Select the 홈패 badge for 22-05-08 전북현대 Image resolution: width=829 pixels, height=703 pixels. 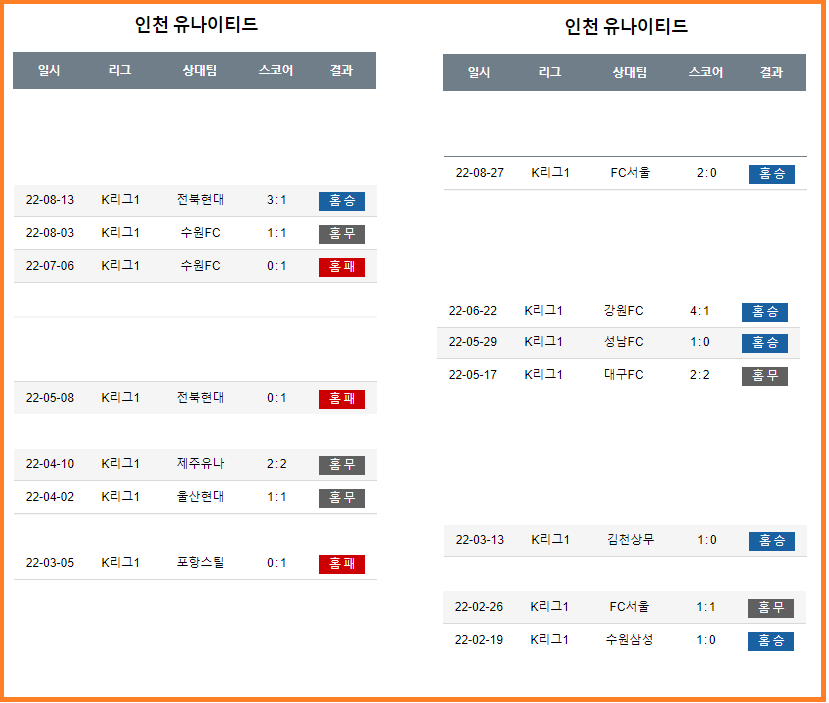pos(341,399)
